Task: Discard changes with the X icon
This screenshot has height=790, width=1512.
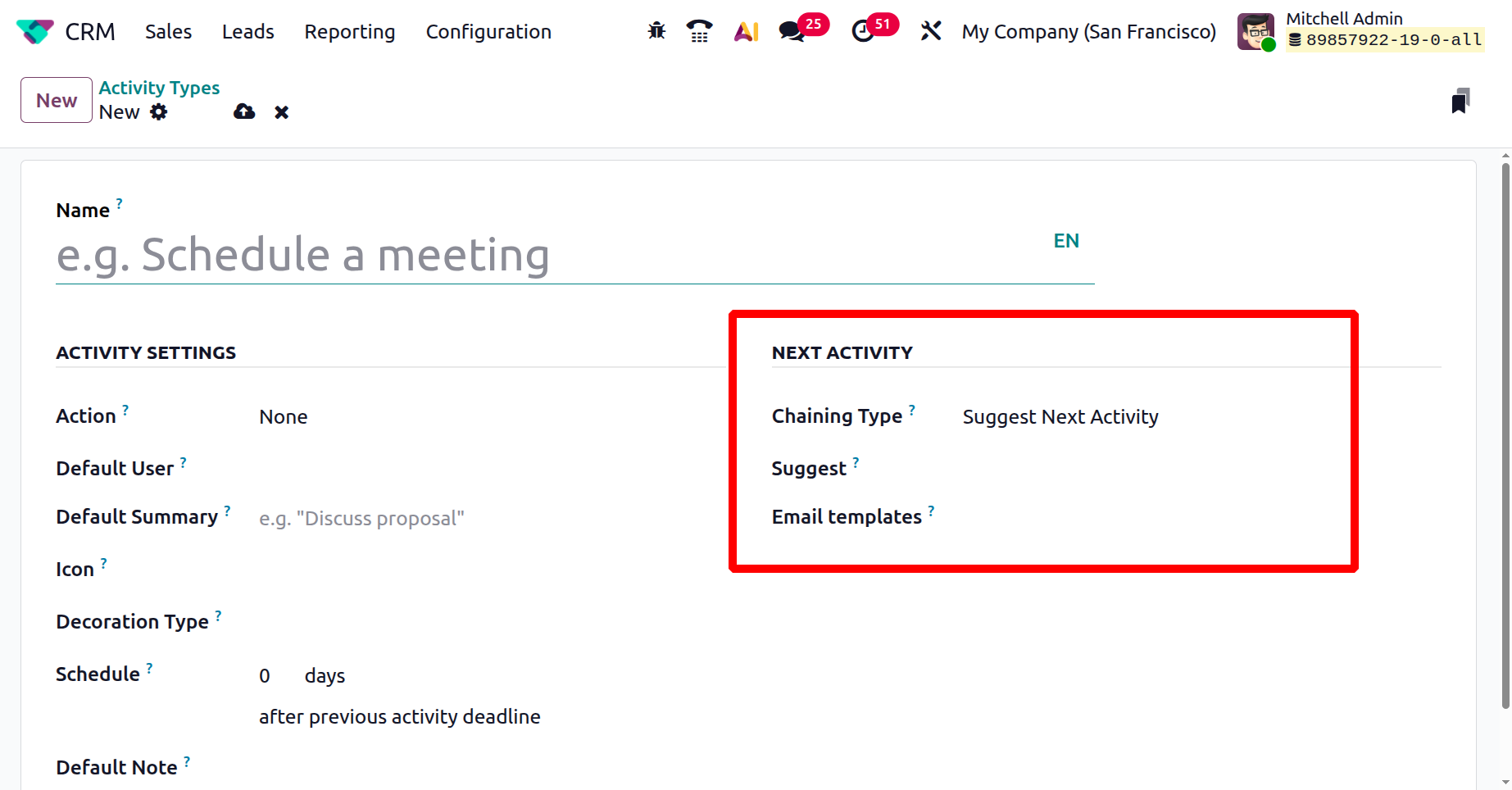Action: coord(281,112)
